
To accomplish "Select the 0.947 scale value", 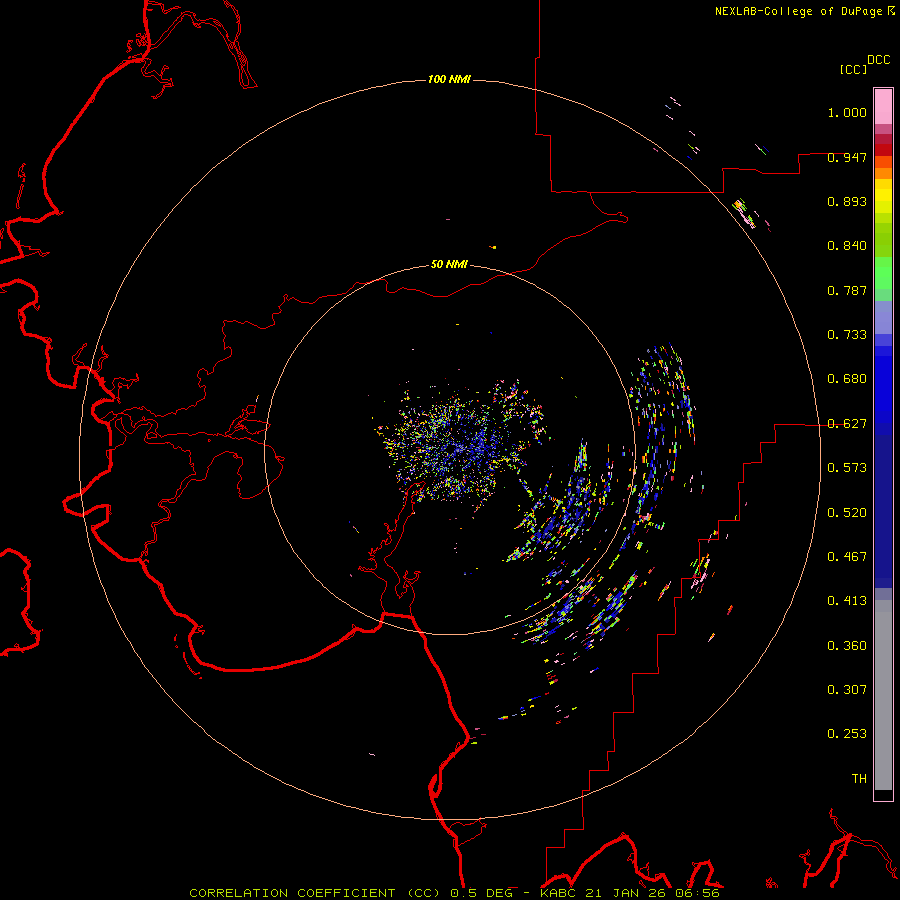I will 847,157.
